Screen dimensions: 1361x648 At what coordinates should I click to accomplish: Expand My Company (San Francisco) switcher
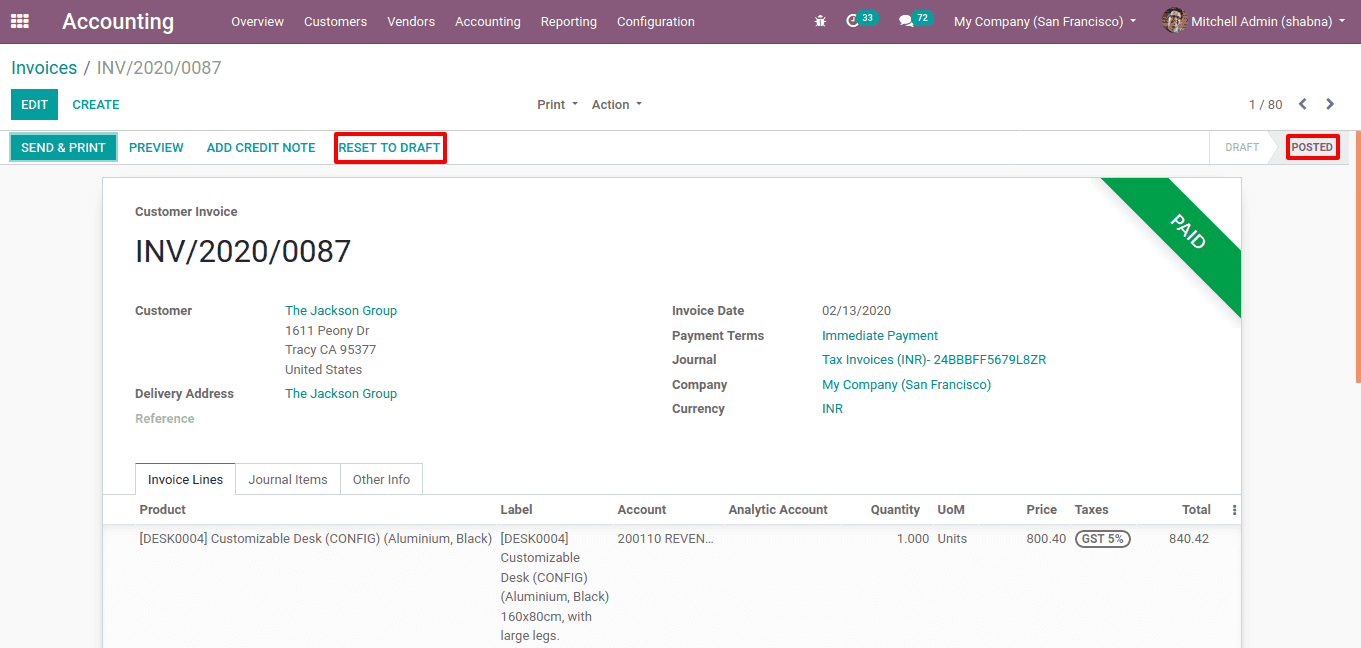pyautogui.click(x=1045, y=21)
